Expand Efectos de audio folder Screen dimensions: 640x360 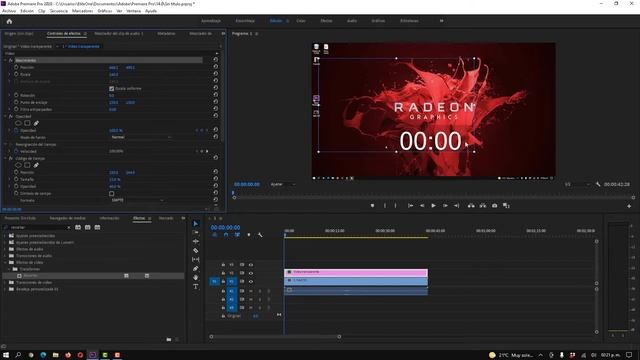(x=5, y=249)
